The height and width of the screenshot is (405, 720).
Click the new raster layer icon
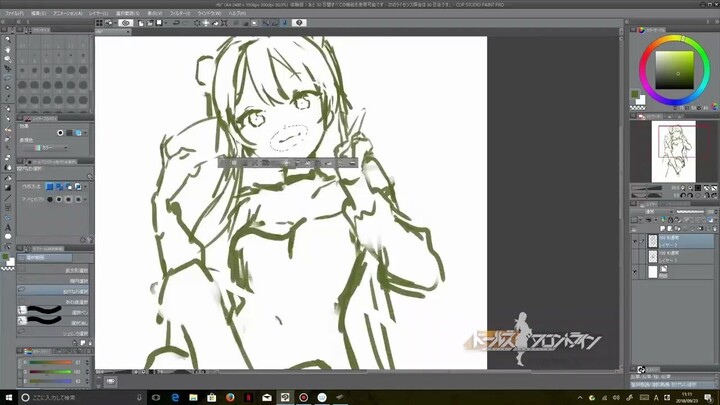(x=663, y=228)
